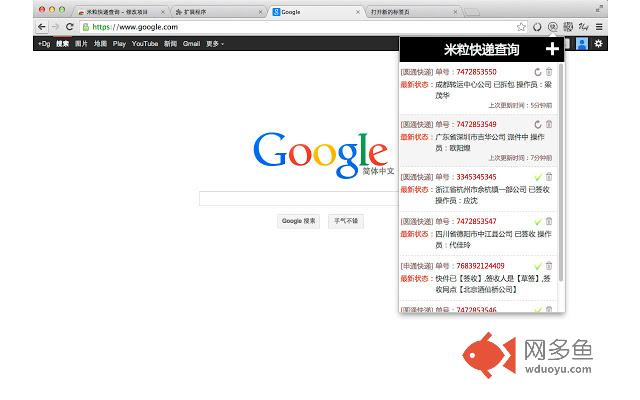Reload the page in browser toolbar
Image resolution: width=640 pixels, height=400 pixels.
point(70,27)
